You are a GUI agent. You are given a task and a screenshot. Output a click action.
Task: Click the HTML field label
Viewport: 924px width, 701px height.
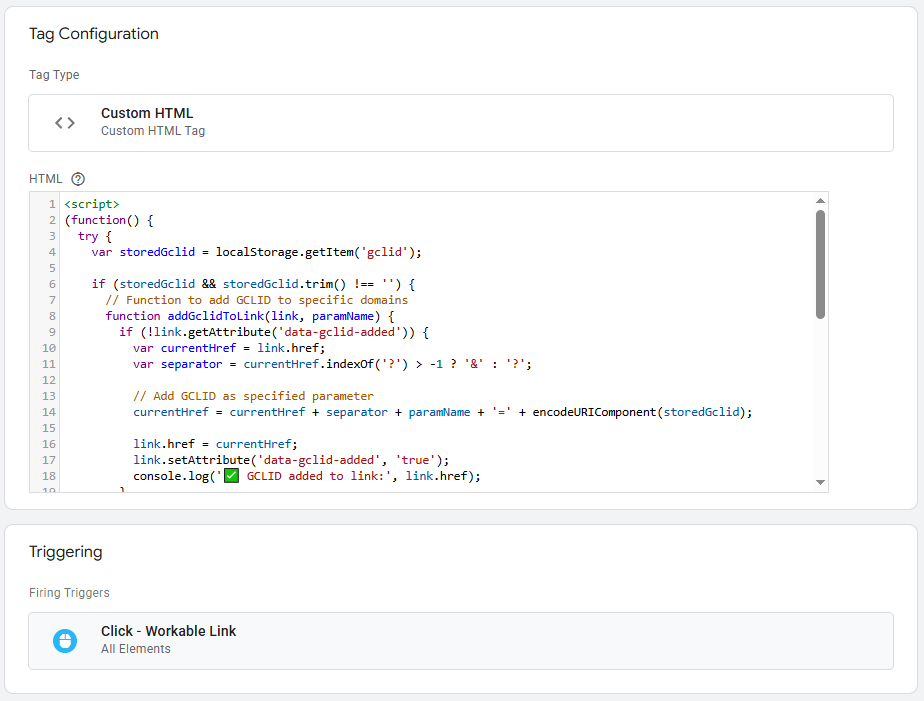tap(46, 178)
